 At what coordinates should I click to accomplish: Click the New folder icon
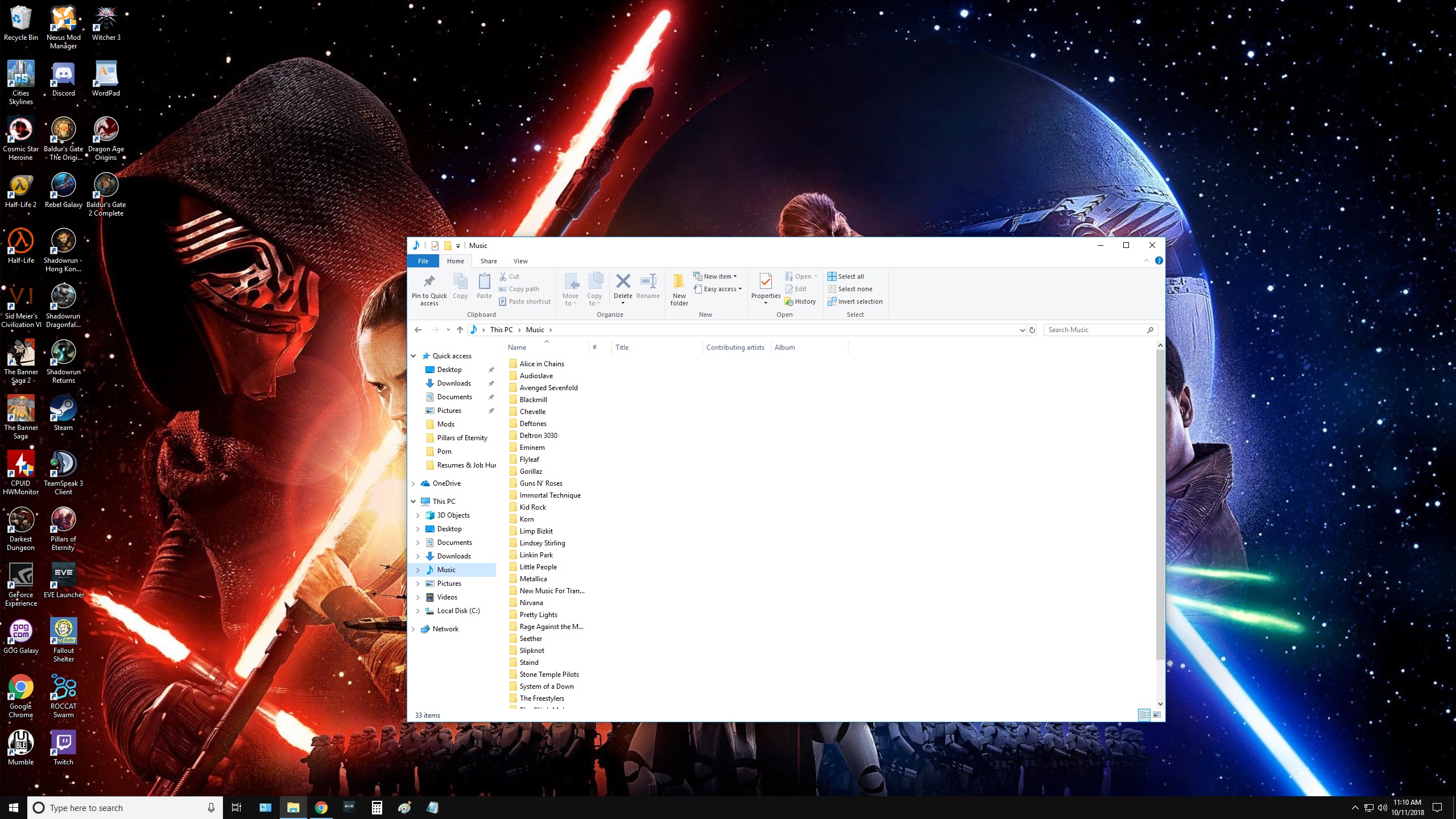(x=679, y=281)
